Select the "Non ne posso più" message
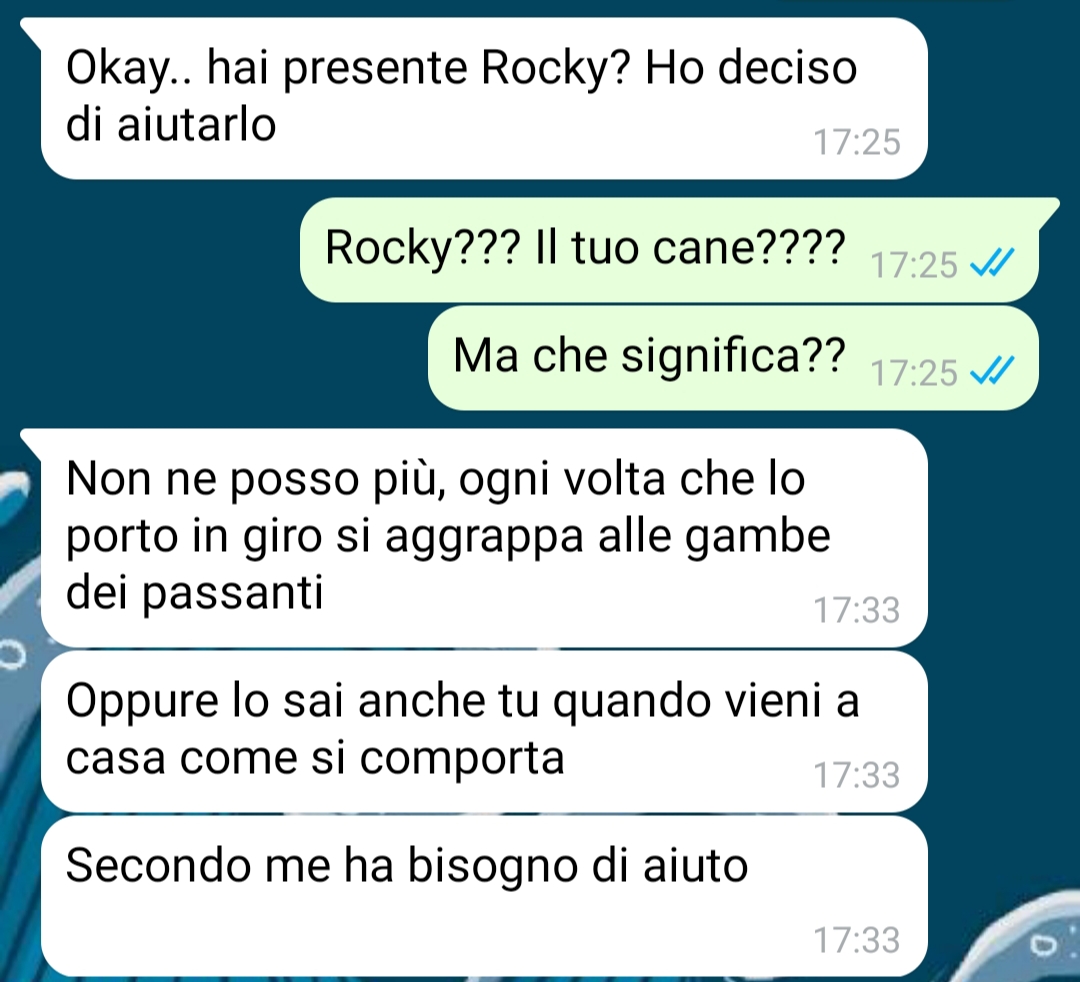 (x=484, y=538)
